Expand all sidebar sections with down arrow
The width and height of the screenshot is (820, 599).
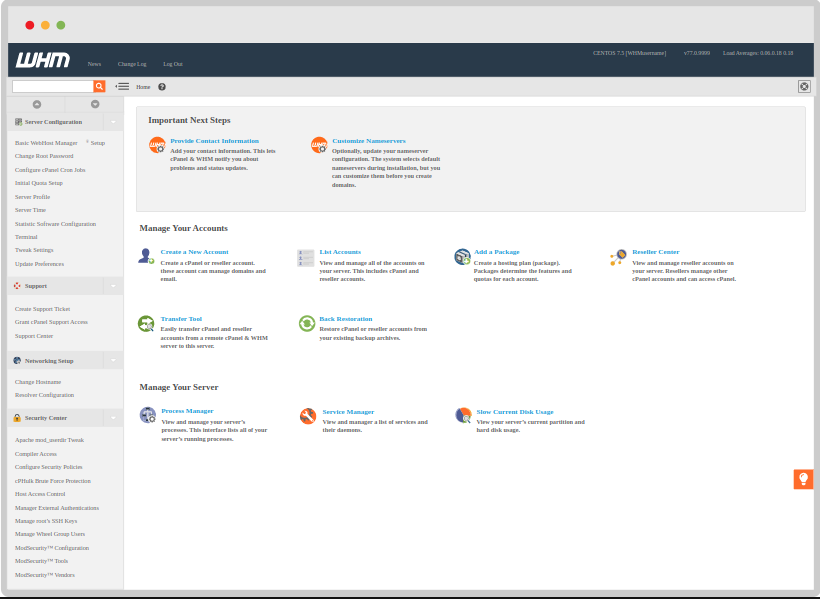pos(95,104)
